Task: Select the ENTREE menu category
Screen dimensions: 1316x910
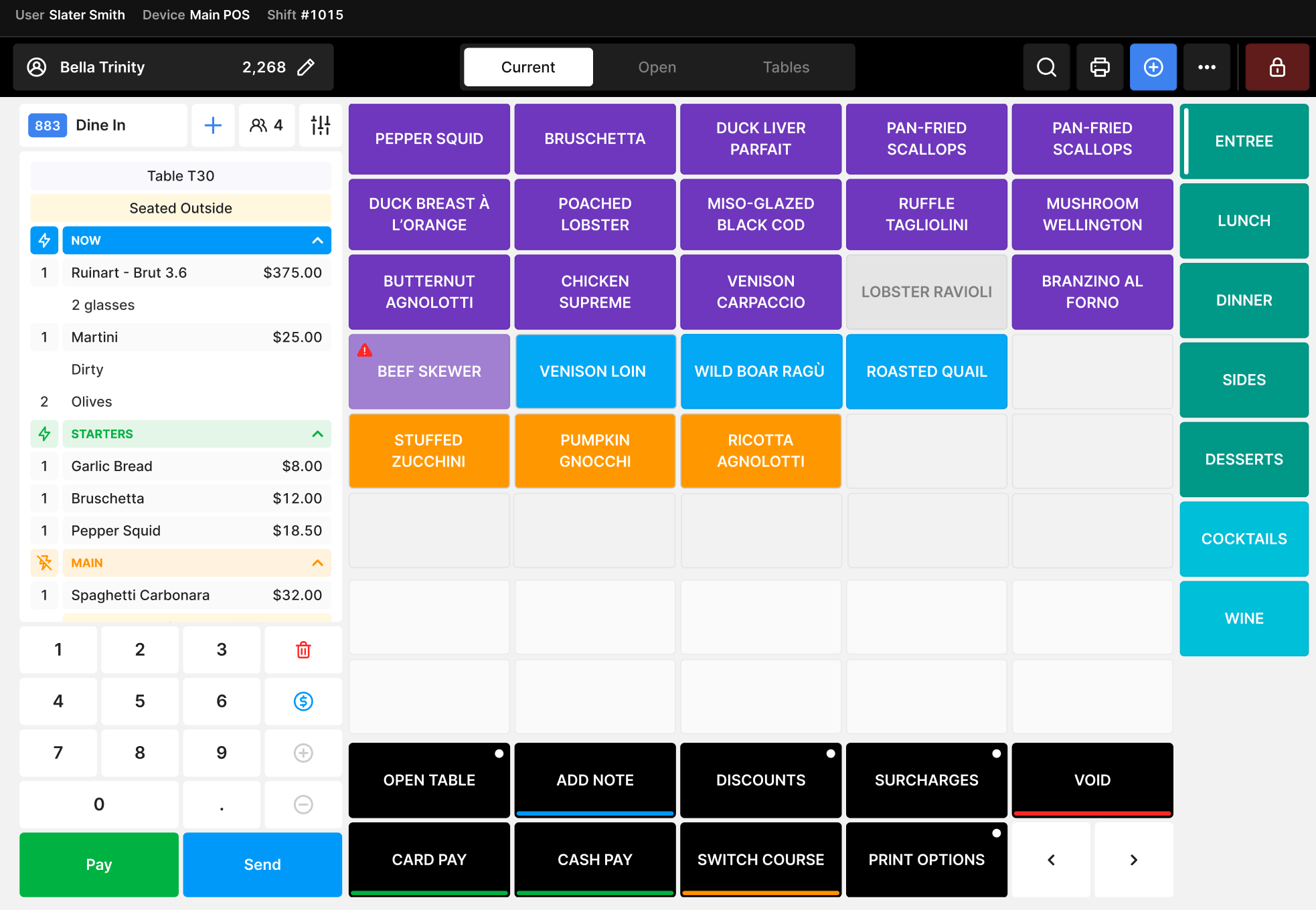Action: pos(1244,141)
